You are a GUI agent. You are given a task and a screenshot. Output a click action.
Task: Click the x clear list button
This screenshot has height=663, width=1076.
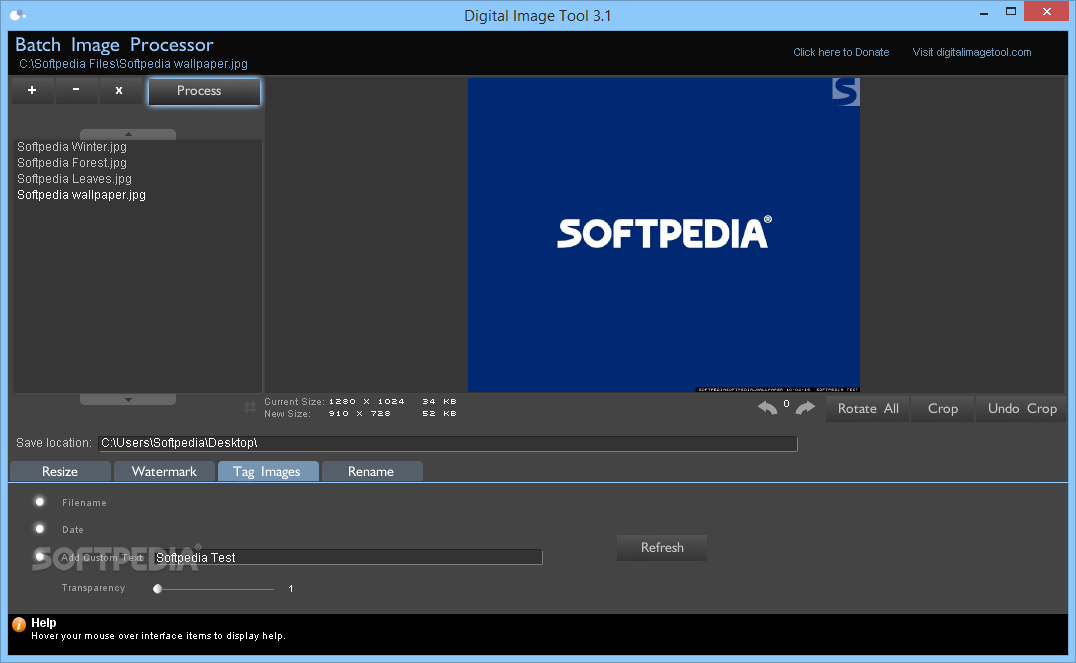[119, 91]
